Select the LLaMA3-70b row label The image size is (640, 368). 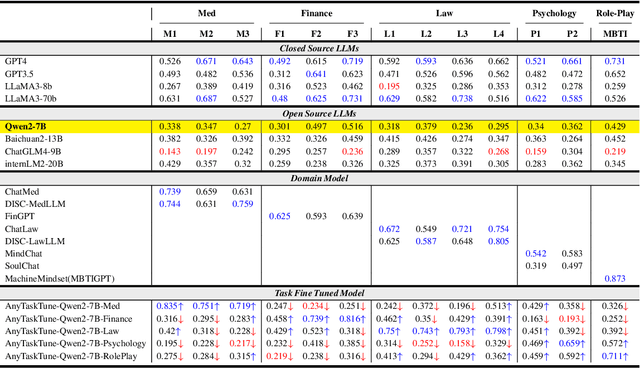click(x=31, y=98)
